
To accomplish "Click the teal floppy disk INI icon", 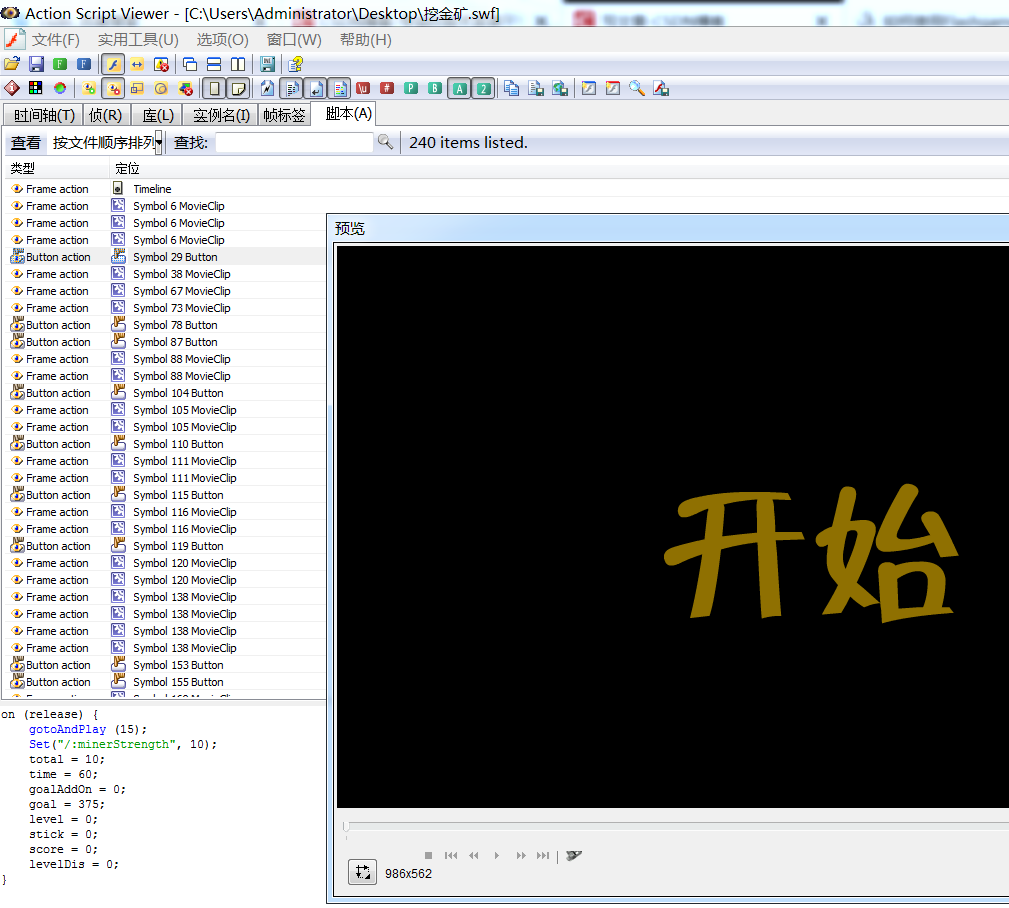I will pyautogui.click(x=268, y=64).
